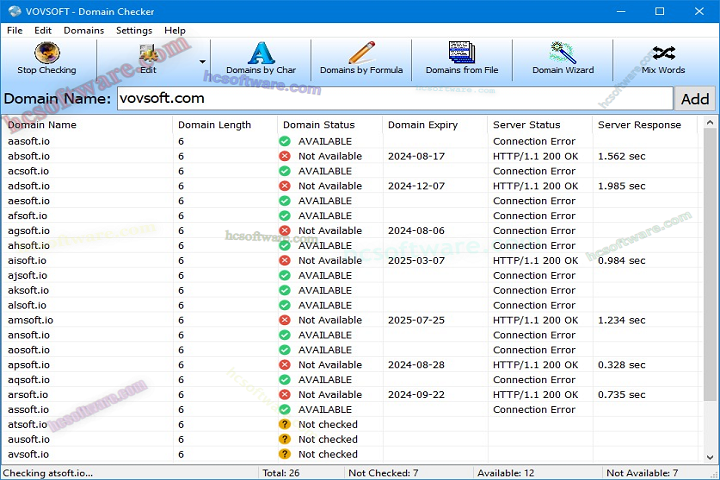This screenshot has width=720, height=480.
Task: Click server response 0.735 sec
Action: pyautogui.click(x=622, y=395)
